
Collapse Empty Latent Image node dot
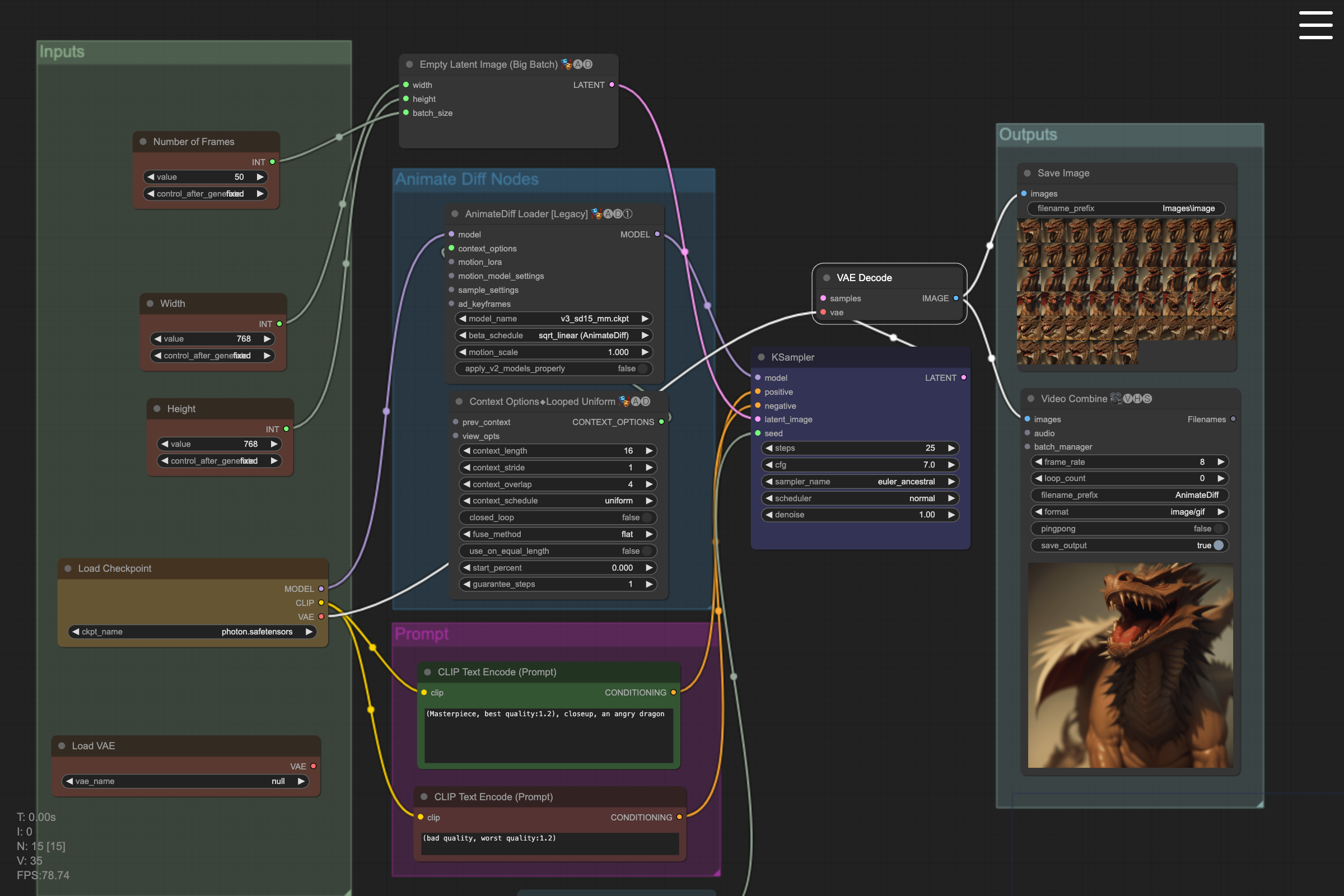coord(409,64)
